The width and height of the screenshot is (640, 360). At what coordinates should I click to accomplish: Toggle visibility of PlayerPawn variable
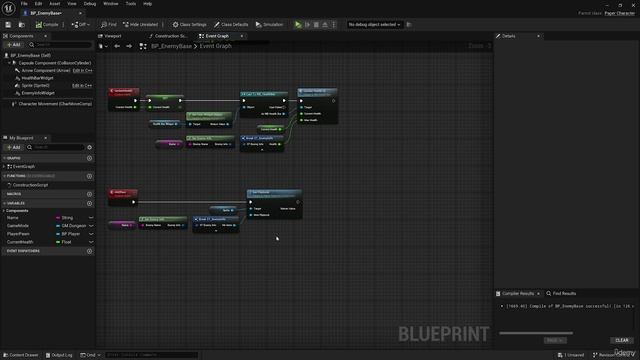click(x=91, y=234)
